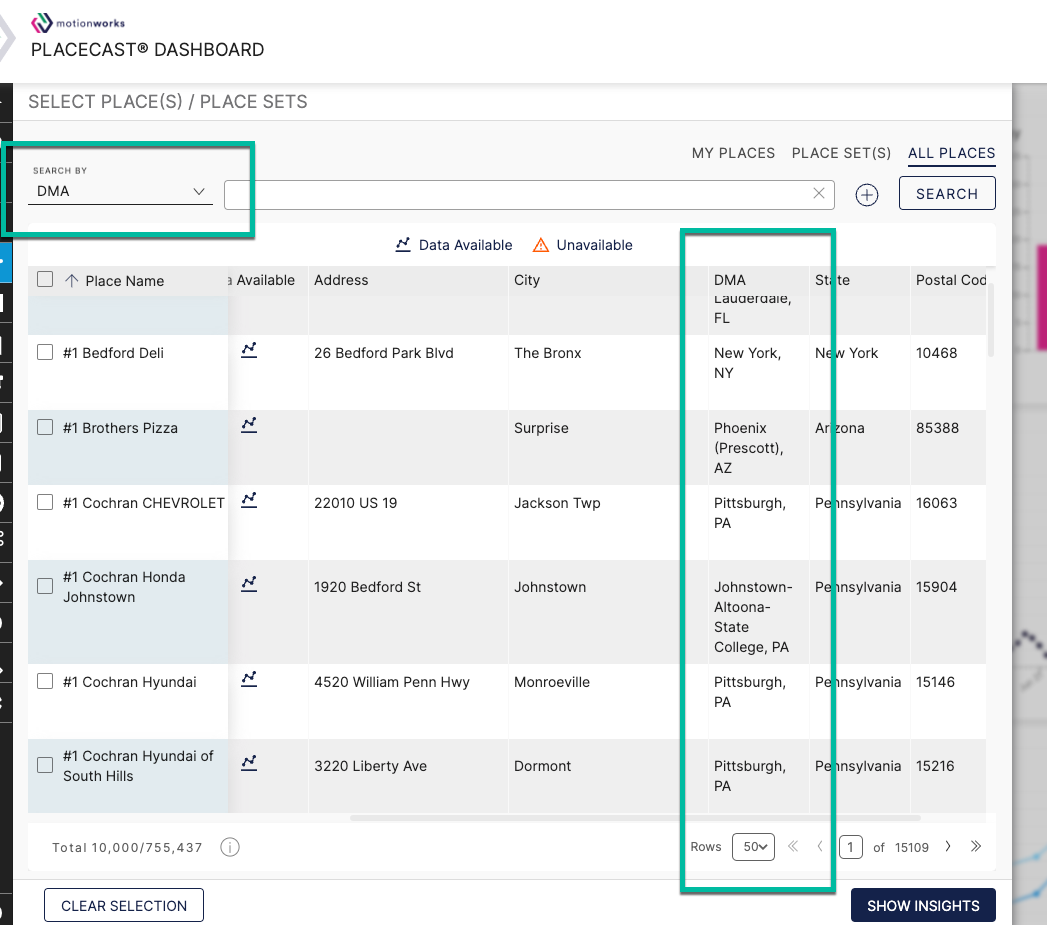
Task: Click the DMA column header
Action: point(730,281)
